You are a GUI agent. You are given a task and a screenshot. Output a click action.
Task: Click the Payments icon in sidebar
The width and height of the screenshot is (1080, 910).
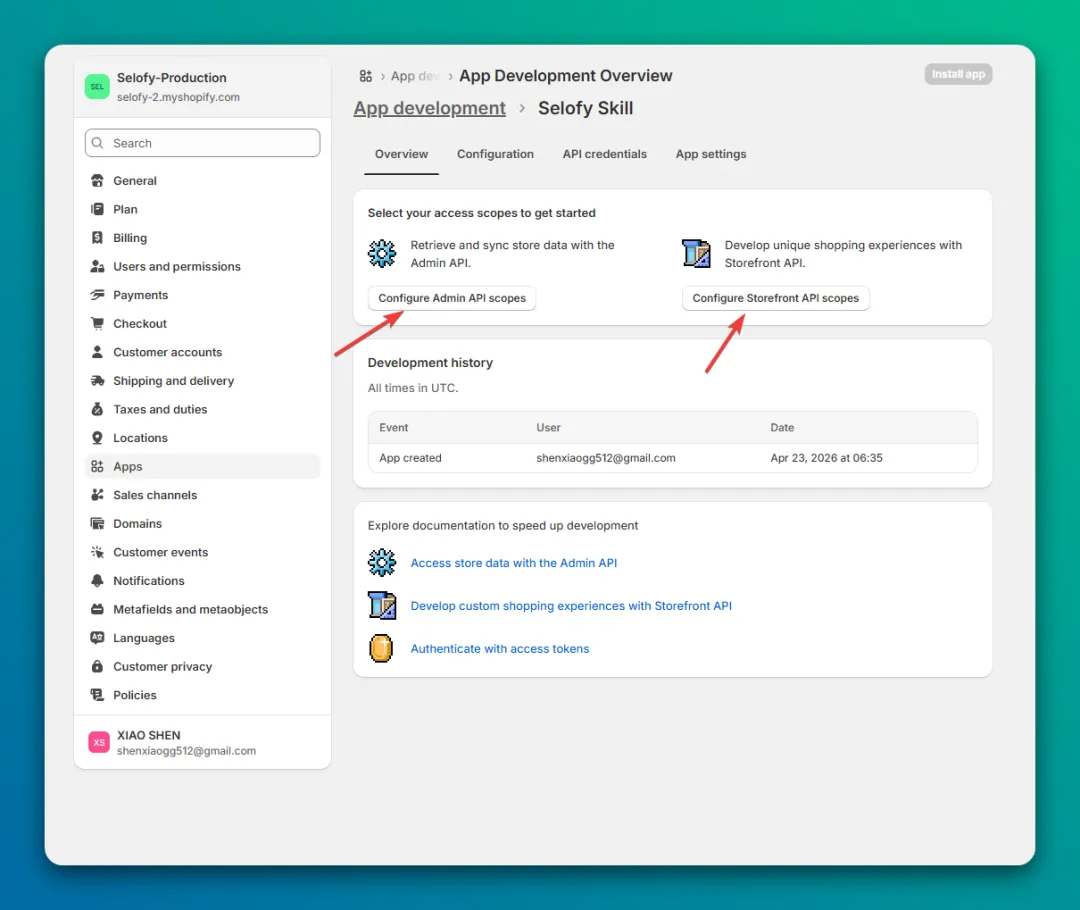pyautogui.click(x=97, y=295)
